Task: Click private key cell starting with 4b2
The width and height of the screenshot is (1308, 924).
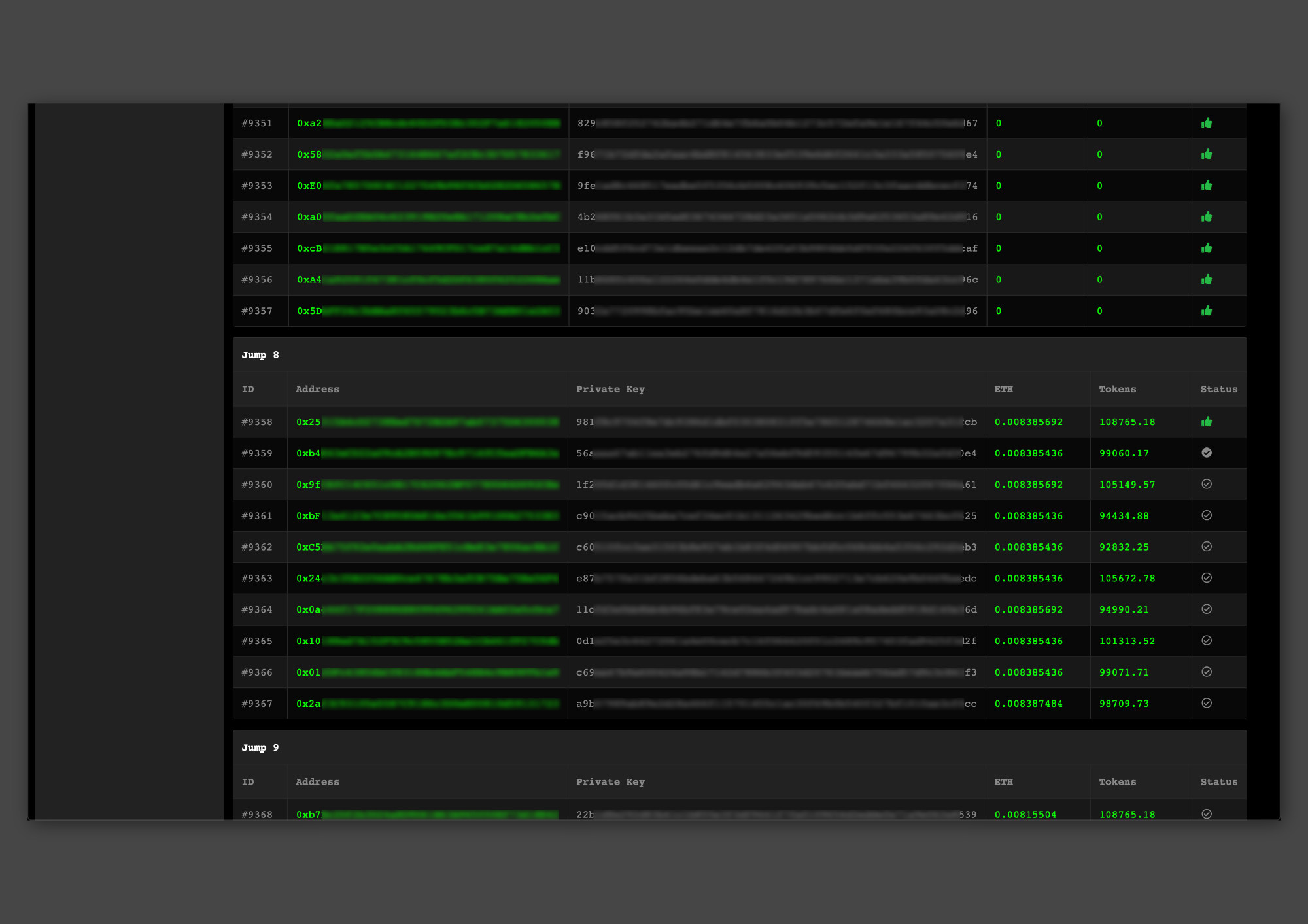Action: click(778, 217)
